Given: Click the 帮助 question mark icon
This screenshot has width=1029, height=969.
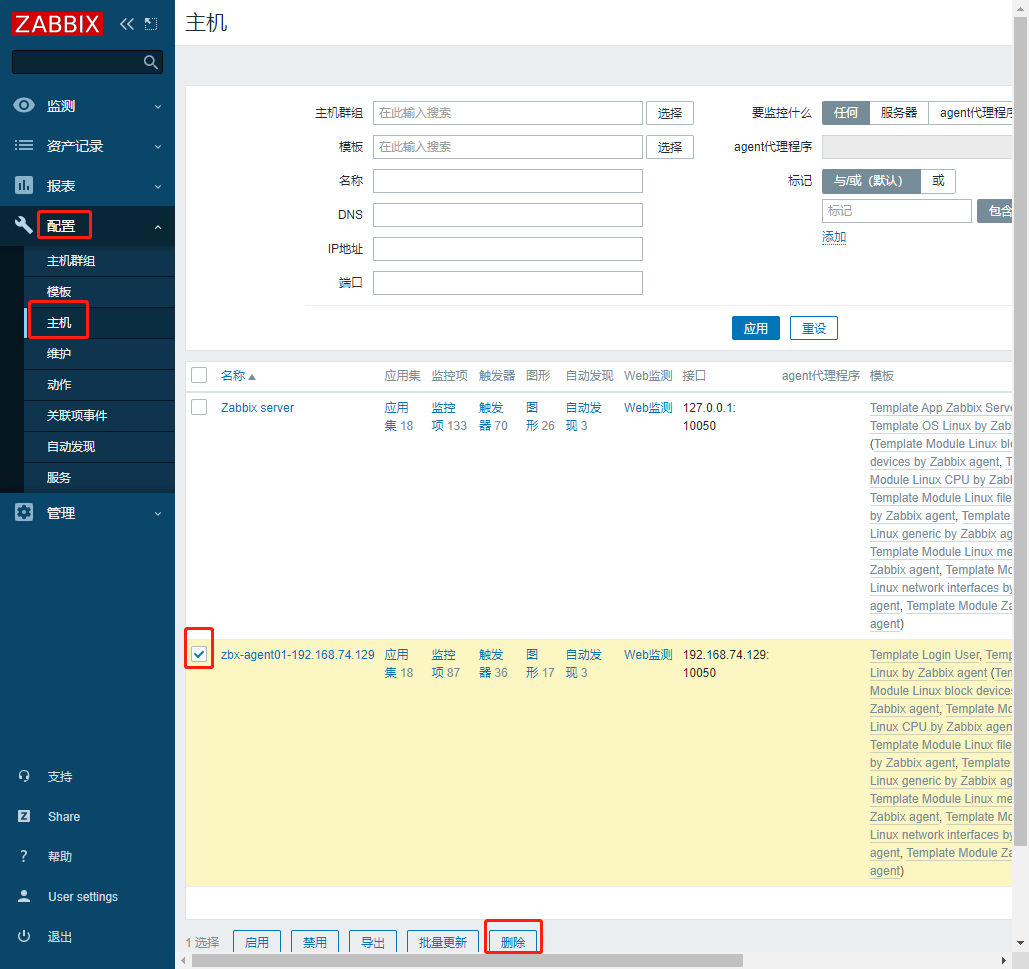Looking at the screenshot, I should click(x=24, y=857).
